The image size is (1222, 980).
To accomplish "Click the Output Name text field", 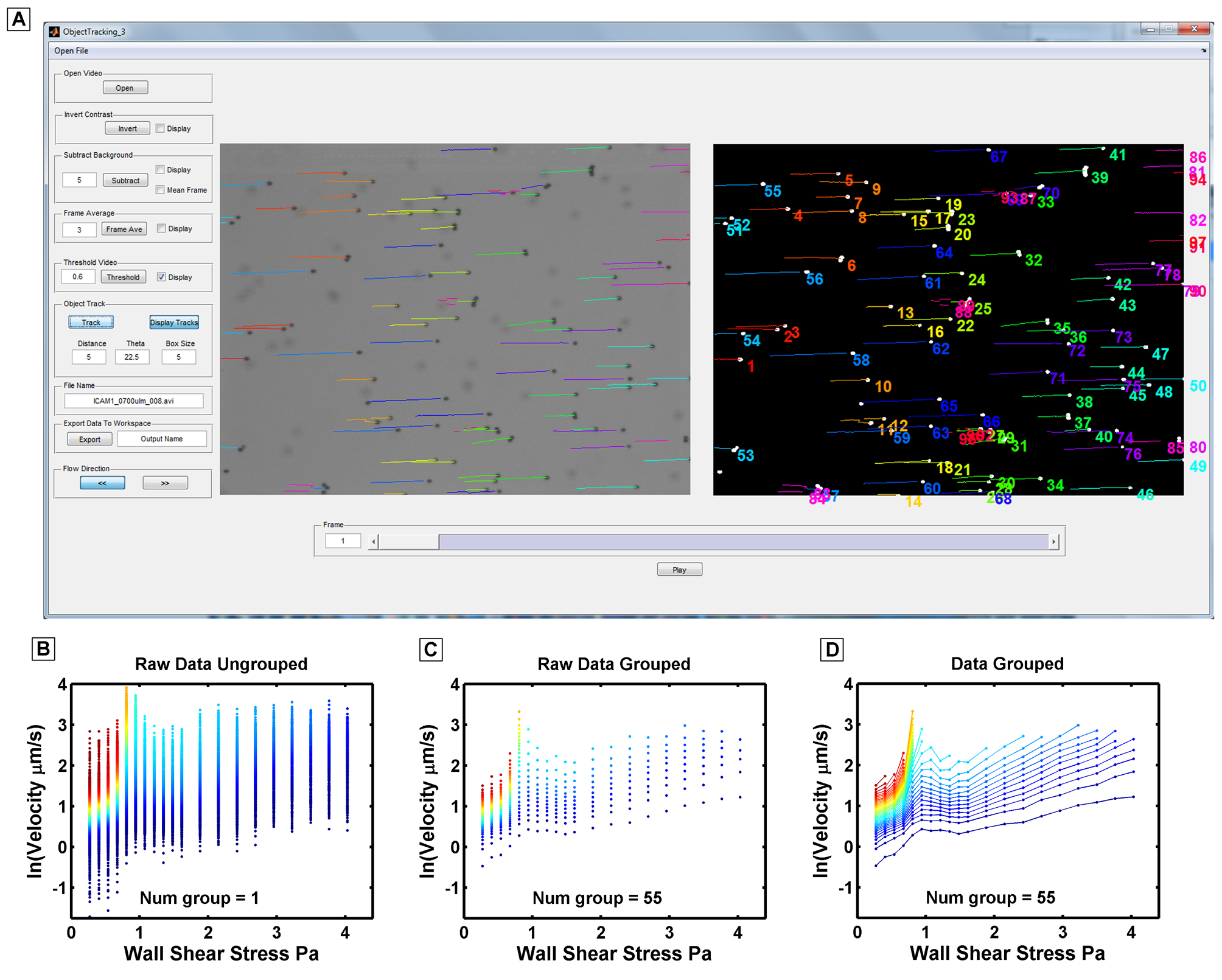I will point(162,439).
